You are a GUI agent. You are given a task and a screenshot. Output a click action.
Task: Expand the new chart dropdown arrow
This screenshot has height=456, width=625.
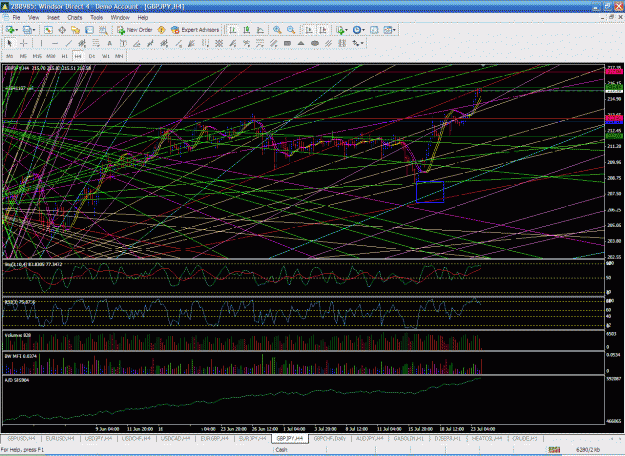coord(16,30)
